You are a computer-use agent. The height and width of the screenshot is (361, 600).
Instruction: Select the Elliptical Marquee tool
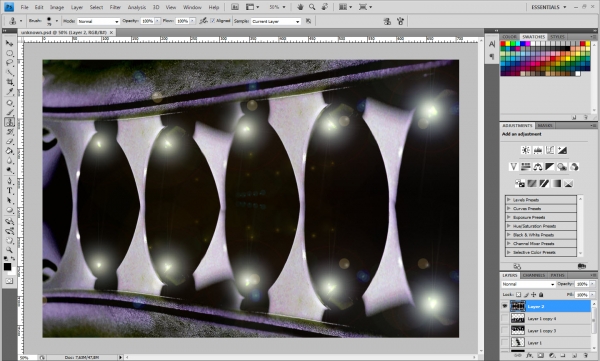(9, 53)
